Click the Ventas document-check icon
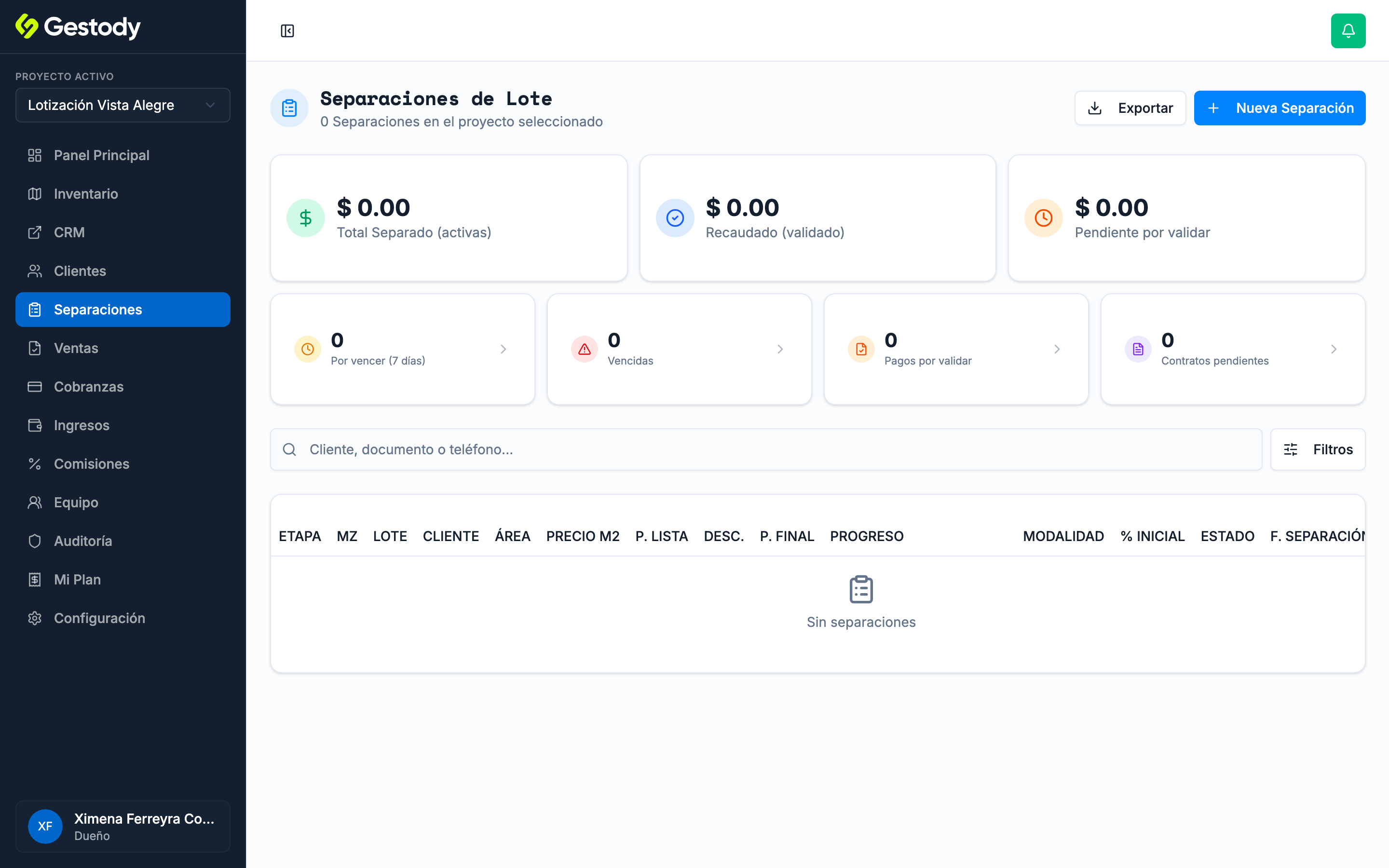Image resolution: width=1389 pixels, height=868 pixels. coord(35,348)
